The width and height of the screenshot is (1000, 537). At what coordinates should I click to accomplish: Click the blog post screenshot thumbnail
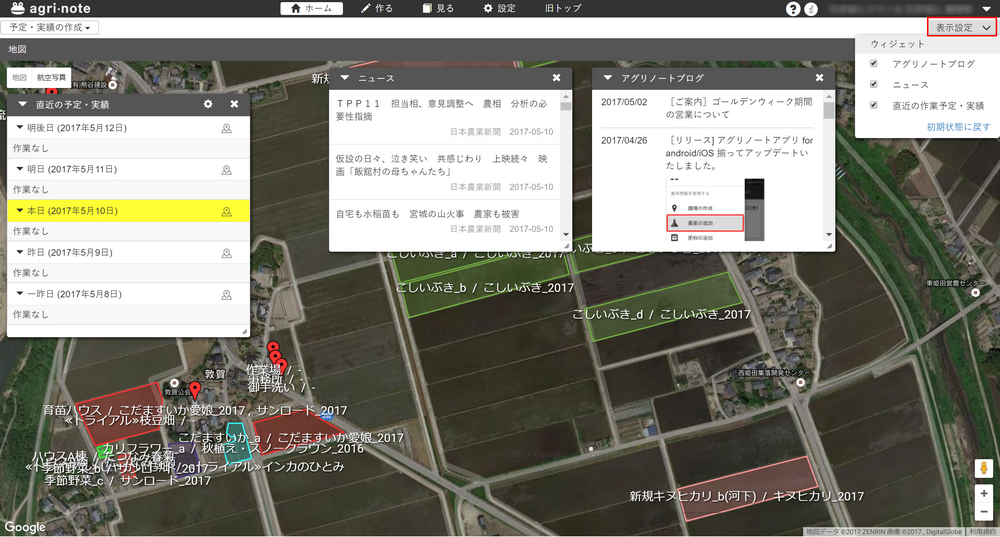tap(715, 209)
